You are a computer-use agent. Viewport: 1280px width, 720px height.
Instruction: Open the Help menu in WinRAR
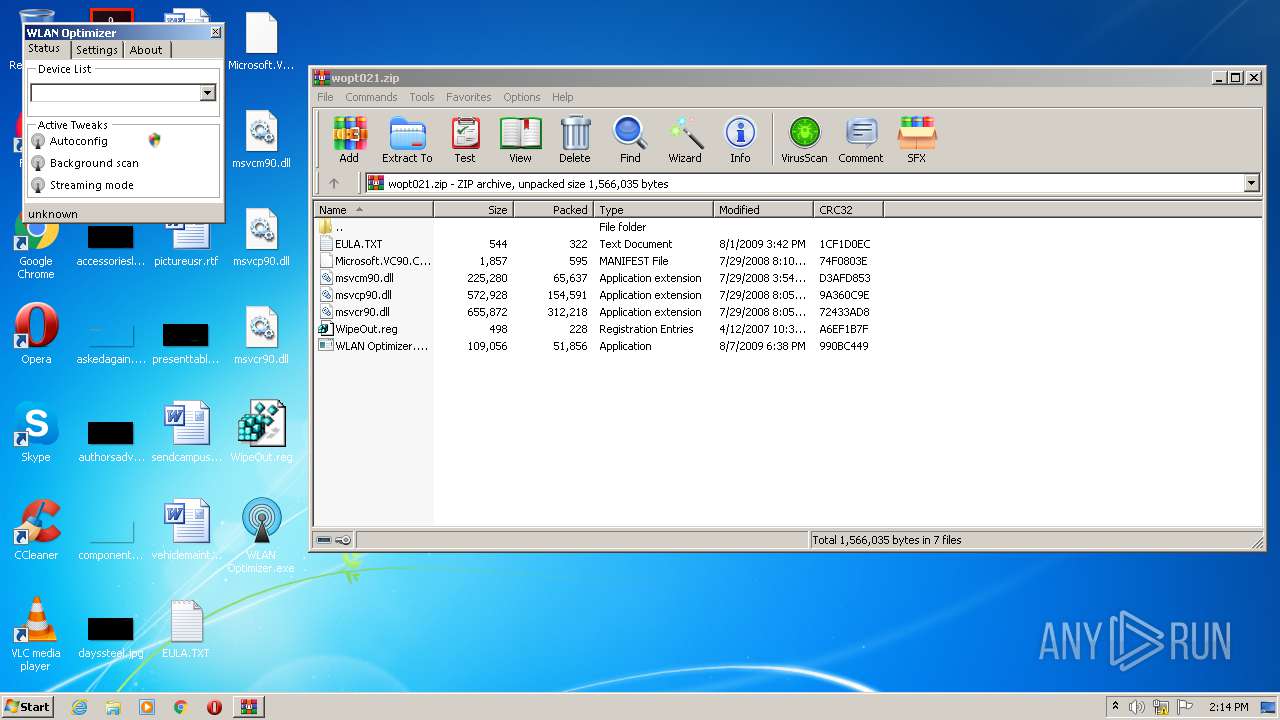(x=563, y=97)
